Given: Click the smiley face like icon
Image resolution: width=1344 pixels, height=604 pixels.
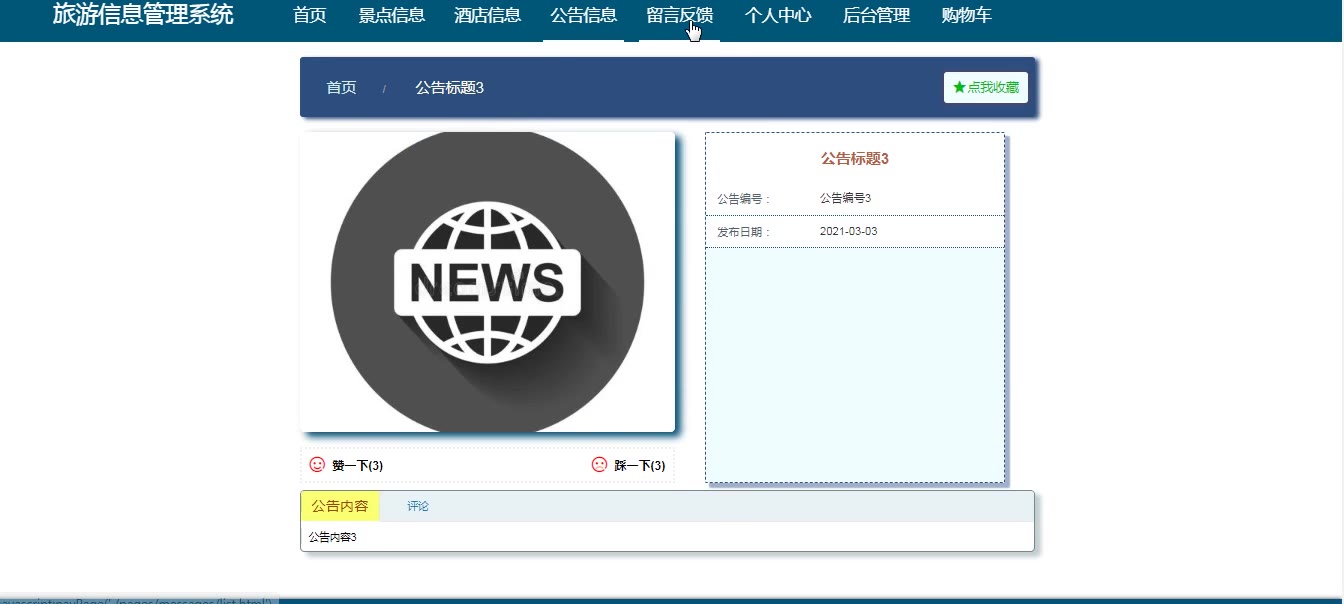Looking at the screenshot, I should coord(317,465).
